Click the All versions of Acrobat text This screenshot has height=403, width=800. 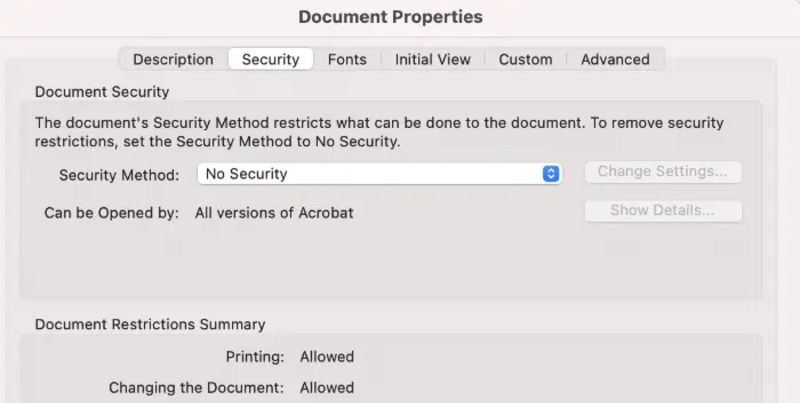tap(274, 213)
